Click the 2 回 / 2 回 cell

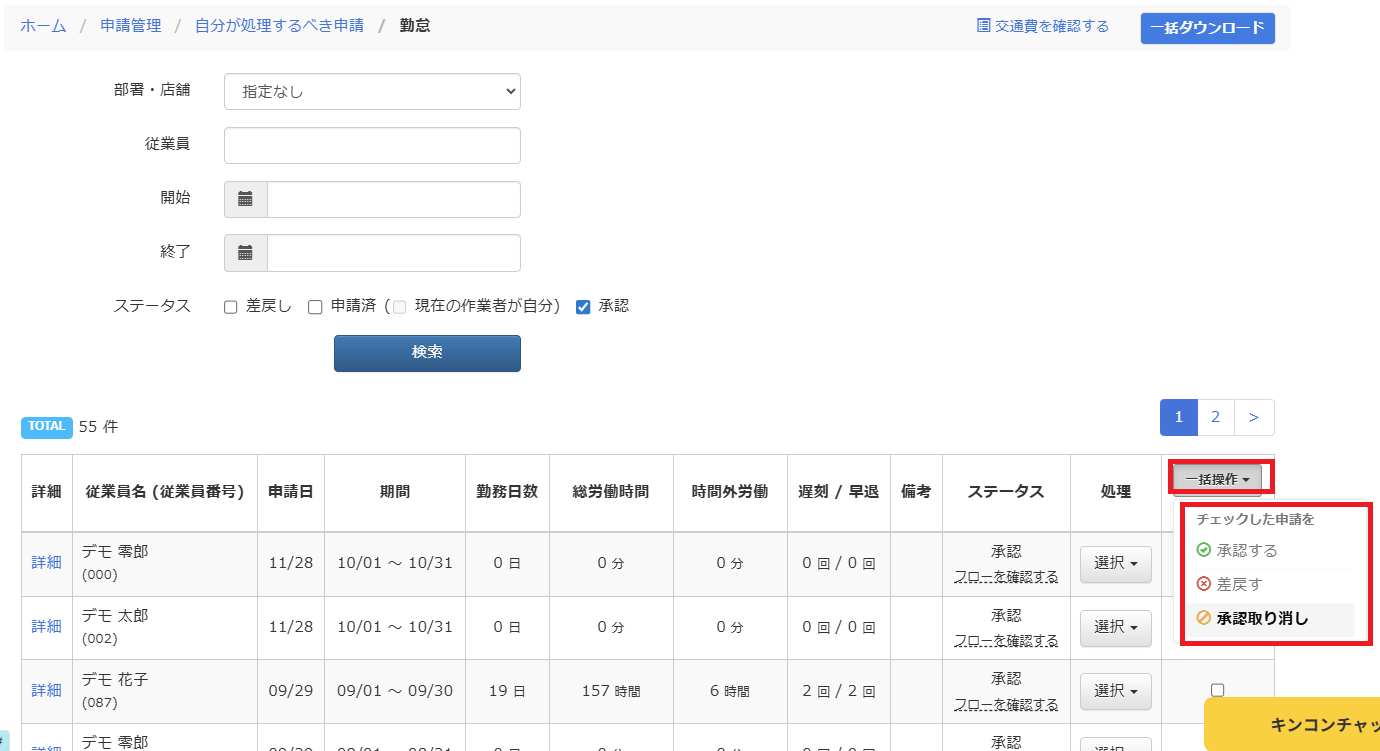pos(839,691)
